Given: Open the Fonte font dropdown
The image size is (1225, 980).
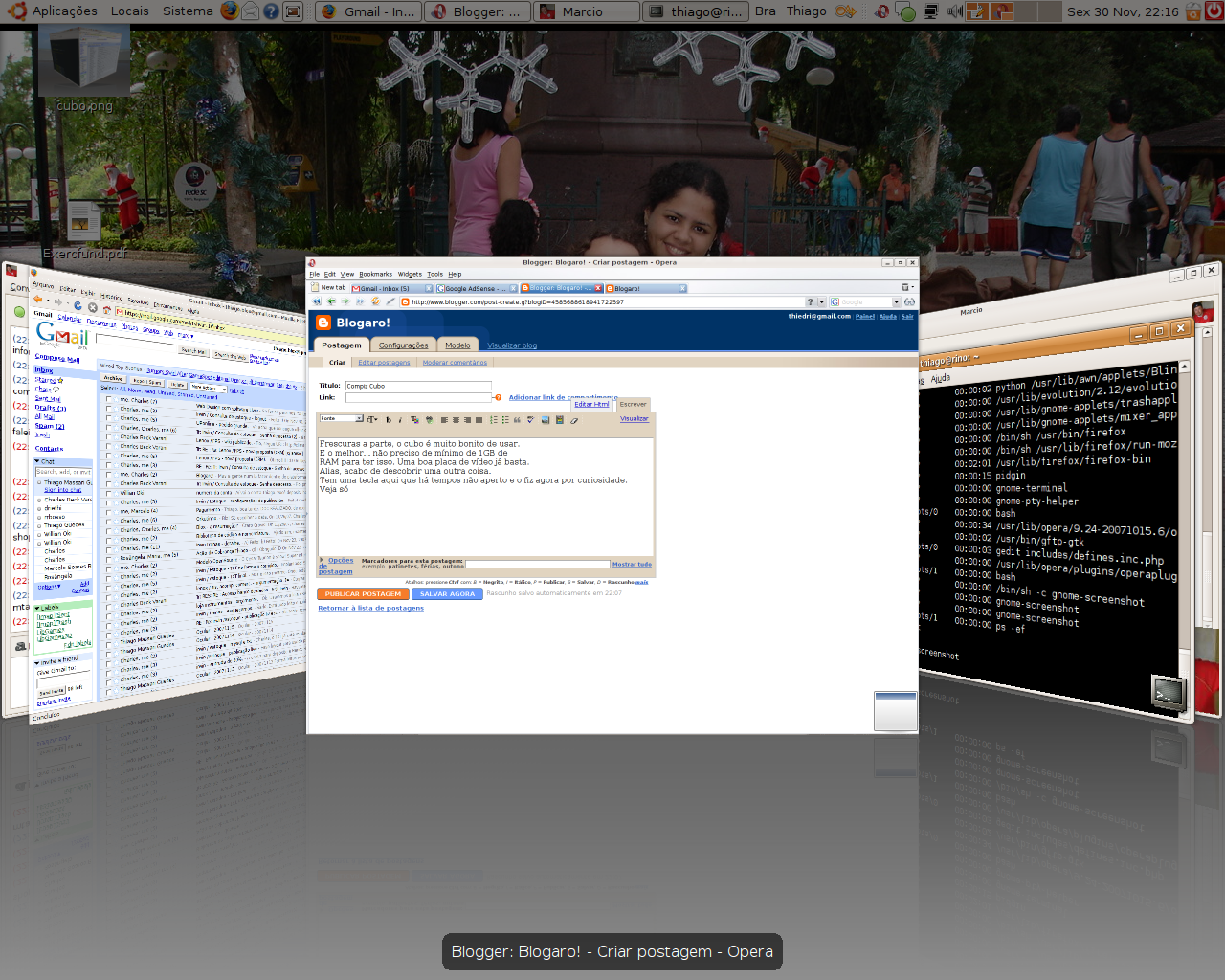Looking at the screenshot, I should click(342, 418).
